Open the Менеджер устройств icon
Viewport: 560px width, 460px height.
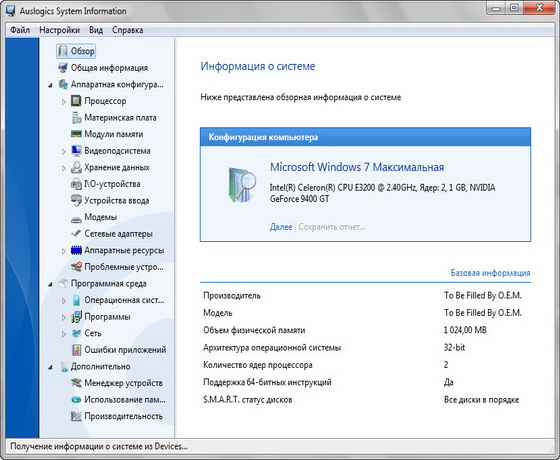pos(76,383)
